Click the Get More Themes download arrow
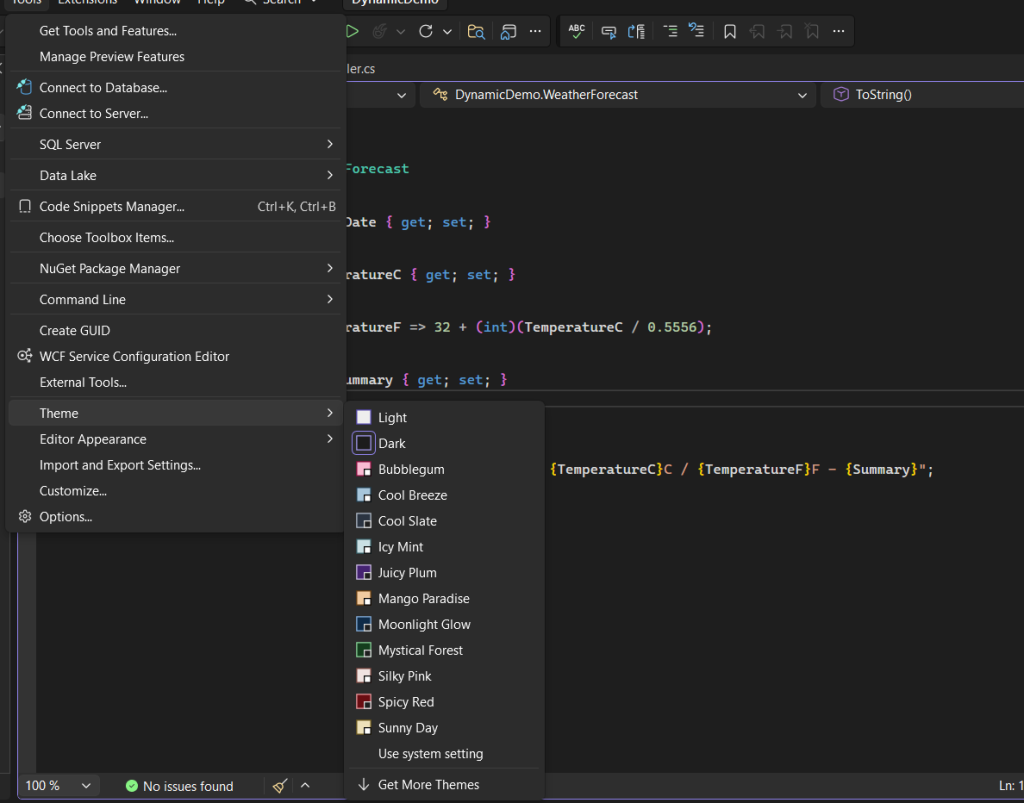Viewport: 1024px width, 803px height. 364,785
